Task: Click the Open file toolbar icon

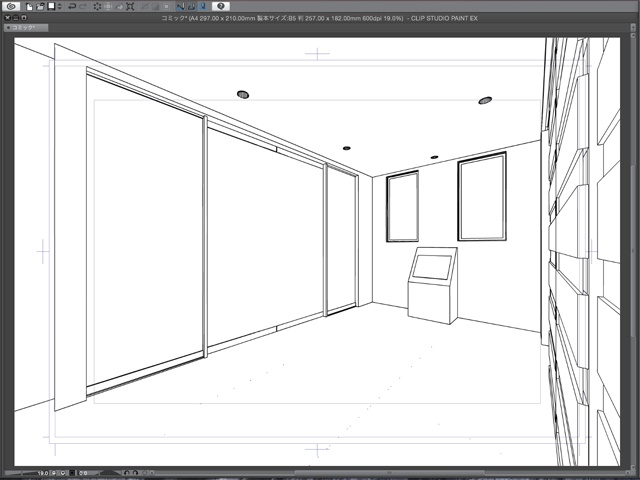Action: (x=40, y=7)
